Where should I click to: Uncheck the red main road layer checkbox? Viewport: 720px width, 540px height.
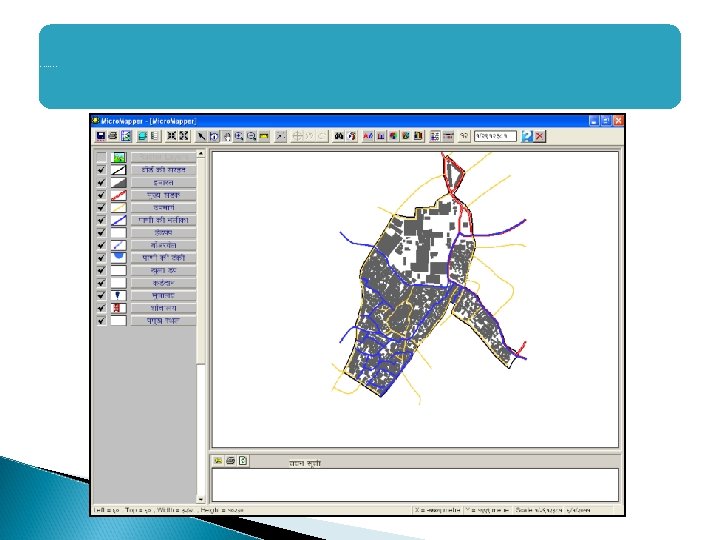click(x=101, y=195)
